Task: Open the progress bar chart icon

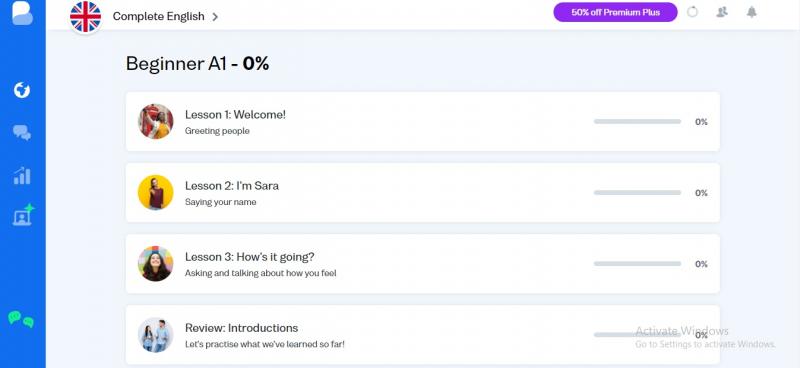Action: (22, 176)
